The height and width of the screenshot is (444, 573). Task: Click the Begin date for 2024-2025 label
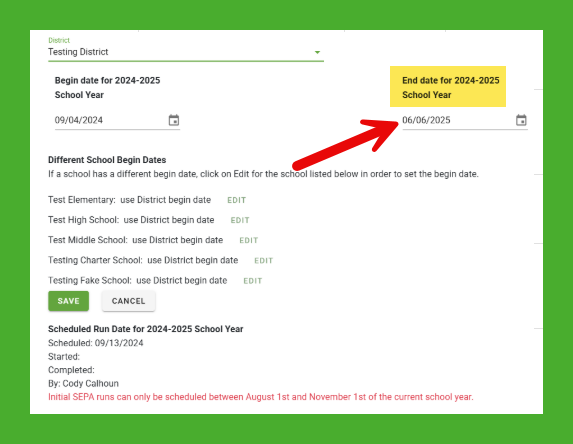107,88
